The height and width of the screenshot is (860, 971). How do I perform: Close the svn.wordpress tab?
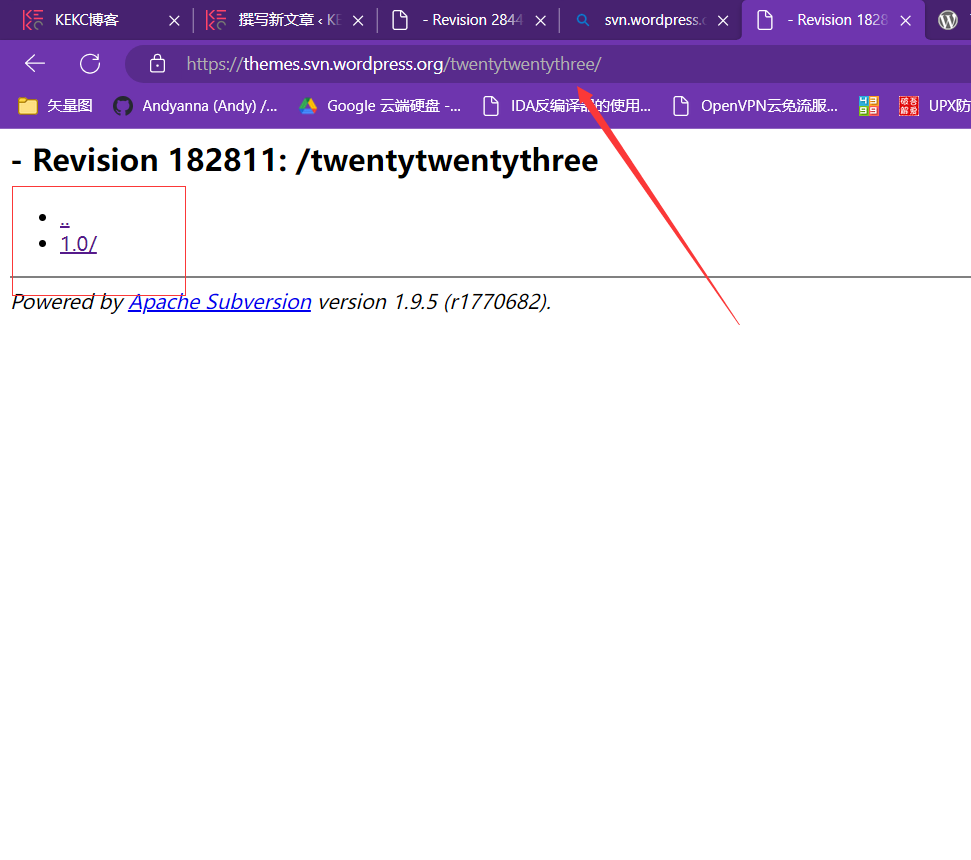pyautogui.click(x=724, y=20)
